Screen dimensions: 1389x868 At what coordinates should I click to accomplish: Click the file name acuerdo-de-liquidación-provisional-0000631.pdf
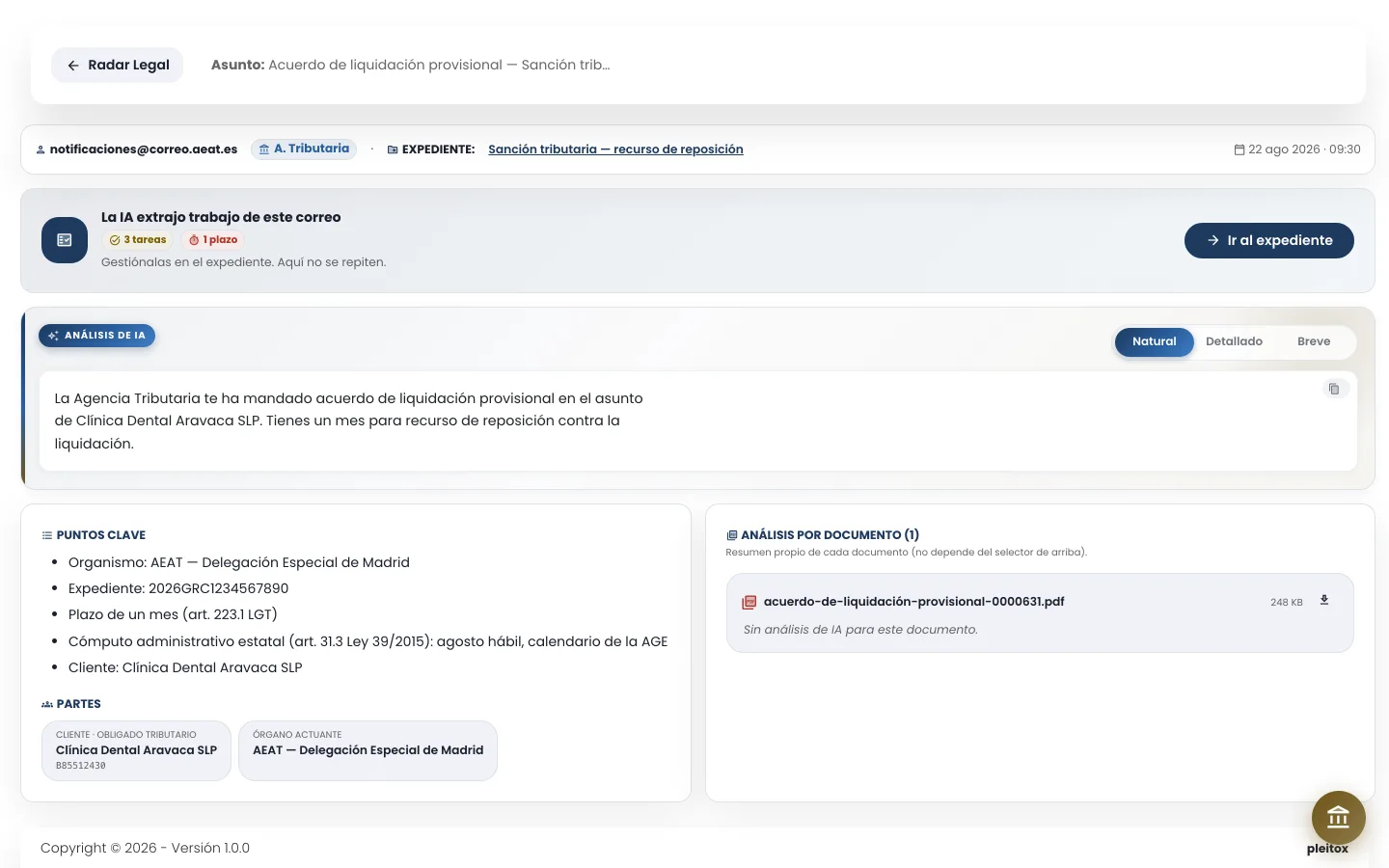pyautogui.click(x=914, y=602)
